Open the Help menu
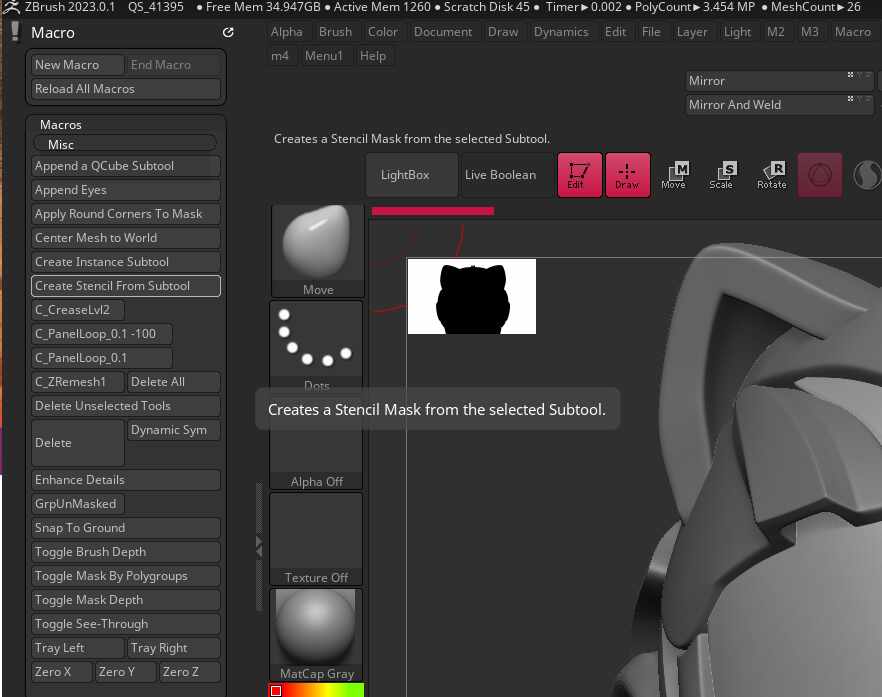Viewport: 882px width, 697px height. click(372, 56)
